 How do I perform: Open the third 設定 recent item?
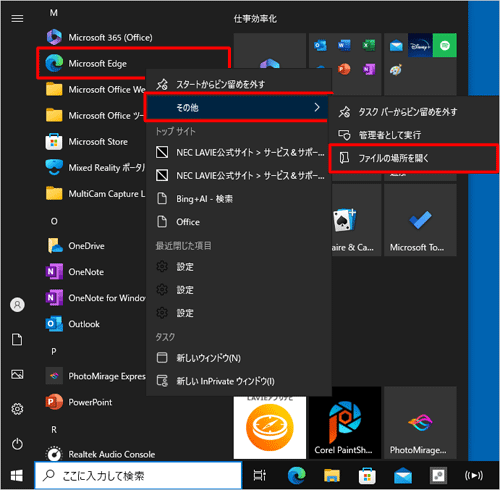239,313
